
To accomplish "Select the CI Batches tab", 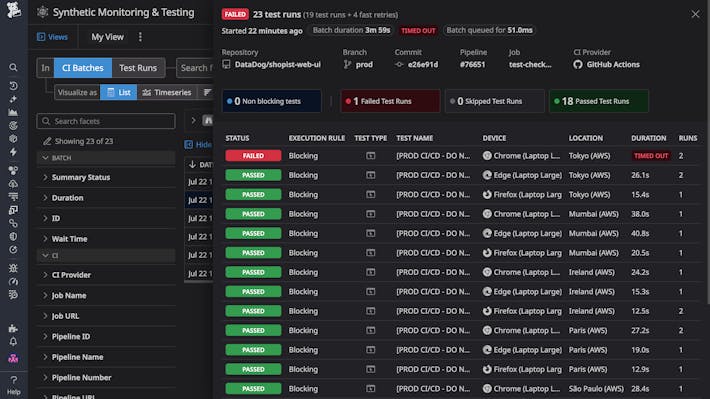I will tap(83, 68).
